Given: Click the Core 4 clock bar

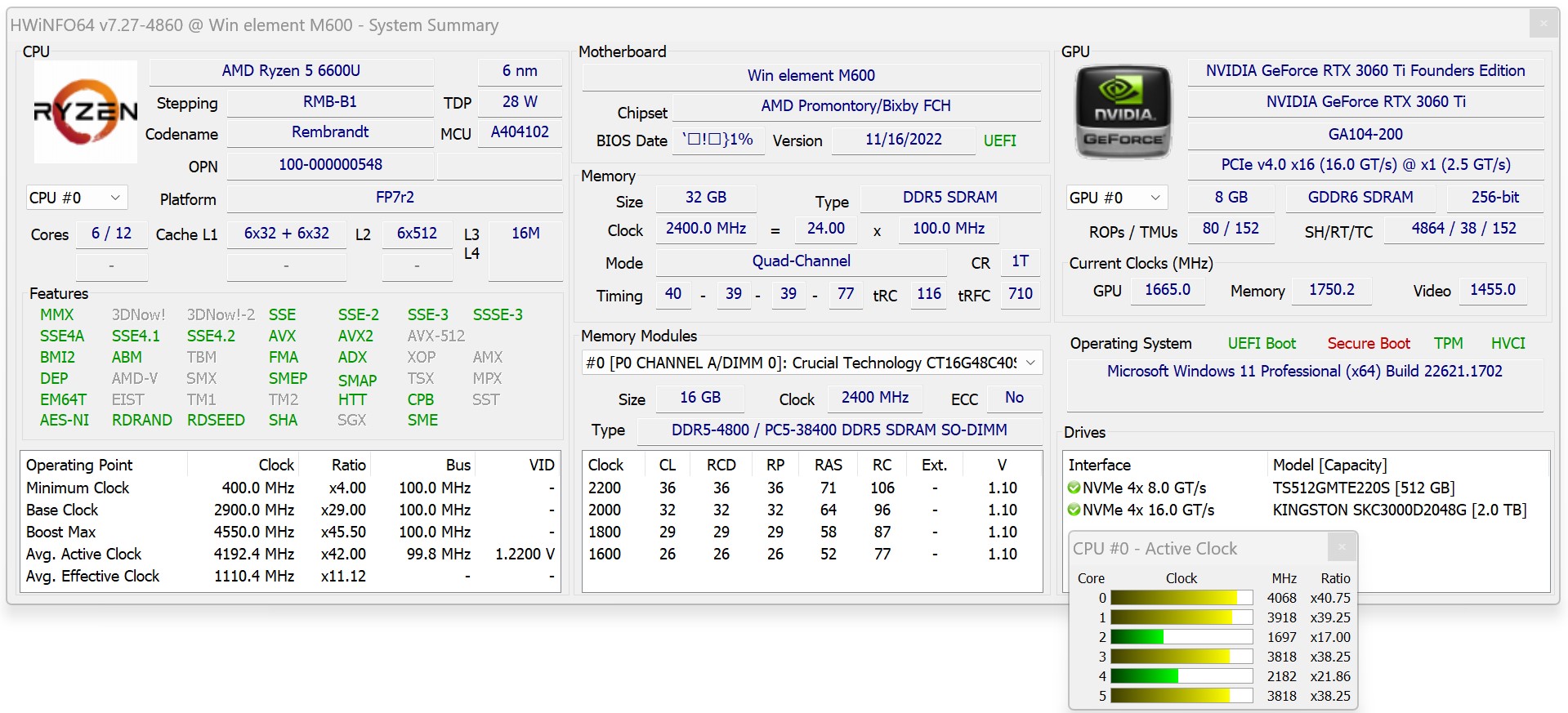Looking at the screenshot, I should (1182, 676).
